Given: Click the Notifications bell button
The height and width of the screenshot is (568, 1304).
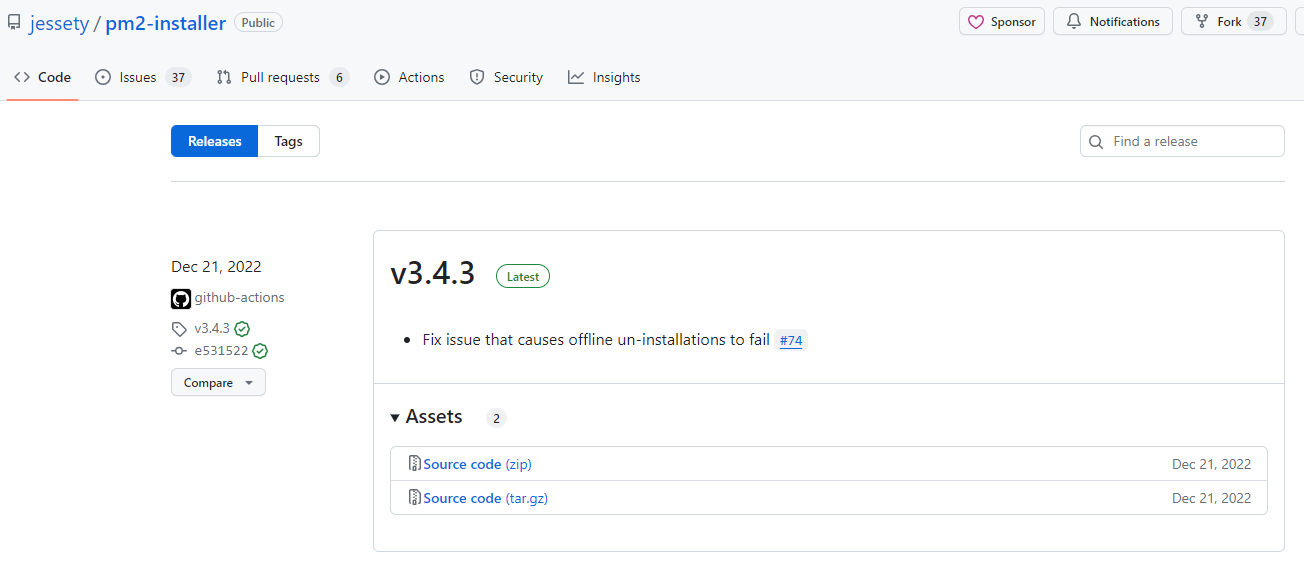Looking at the screenshot, I should [x=1113, y=21].
